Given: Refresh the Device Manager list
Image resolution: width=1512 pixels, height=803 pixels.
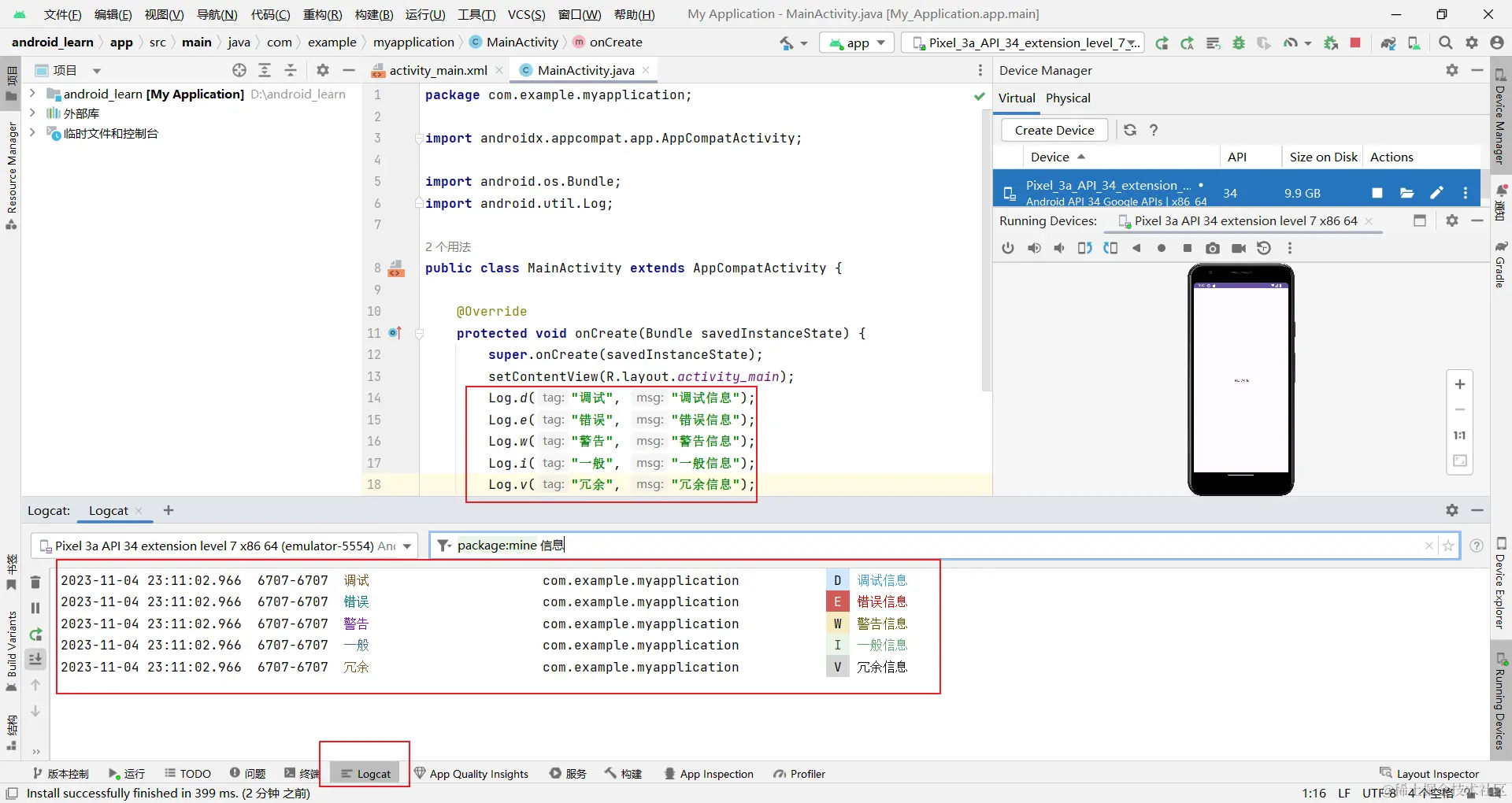Looking at the screenshot, I should (1130, 130).
